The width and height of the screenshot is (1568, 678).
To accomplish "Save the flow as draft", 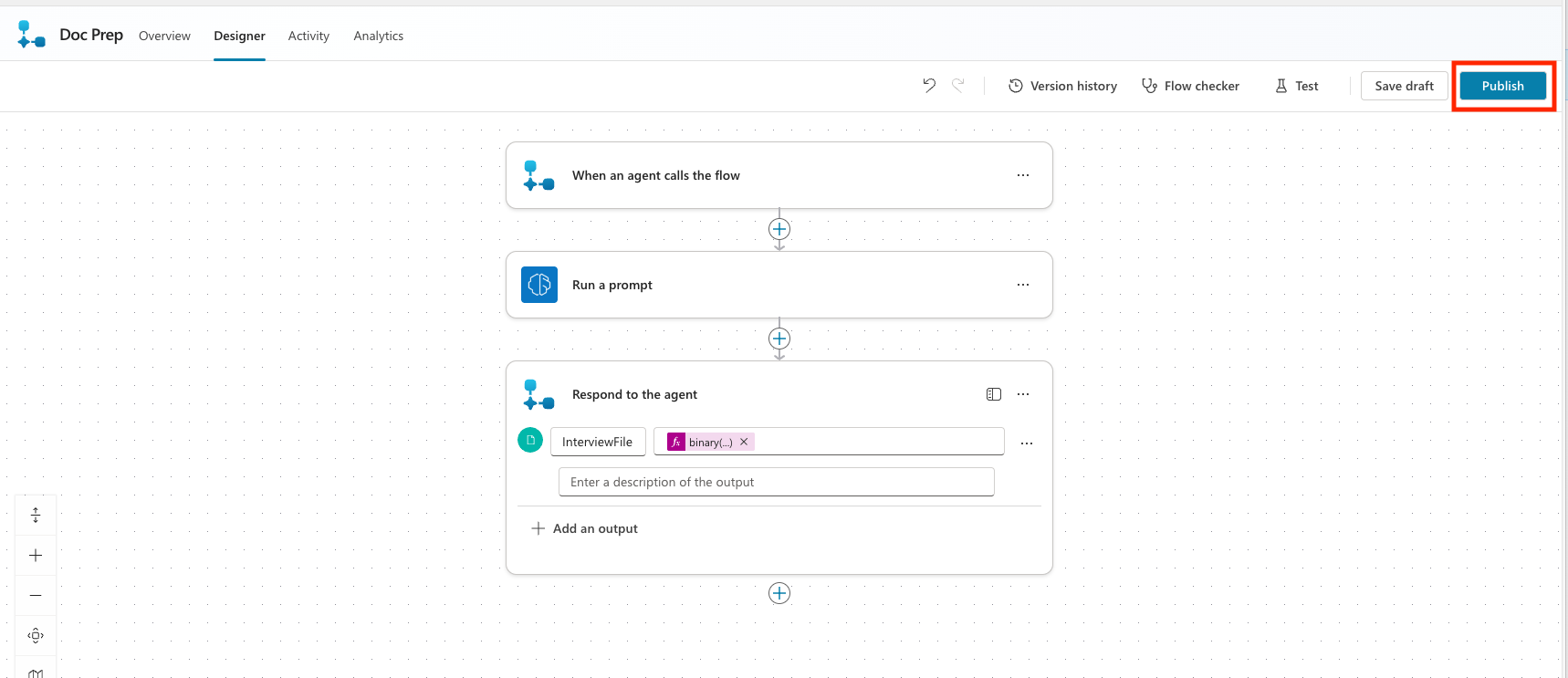I will click(1404, 86).
